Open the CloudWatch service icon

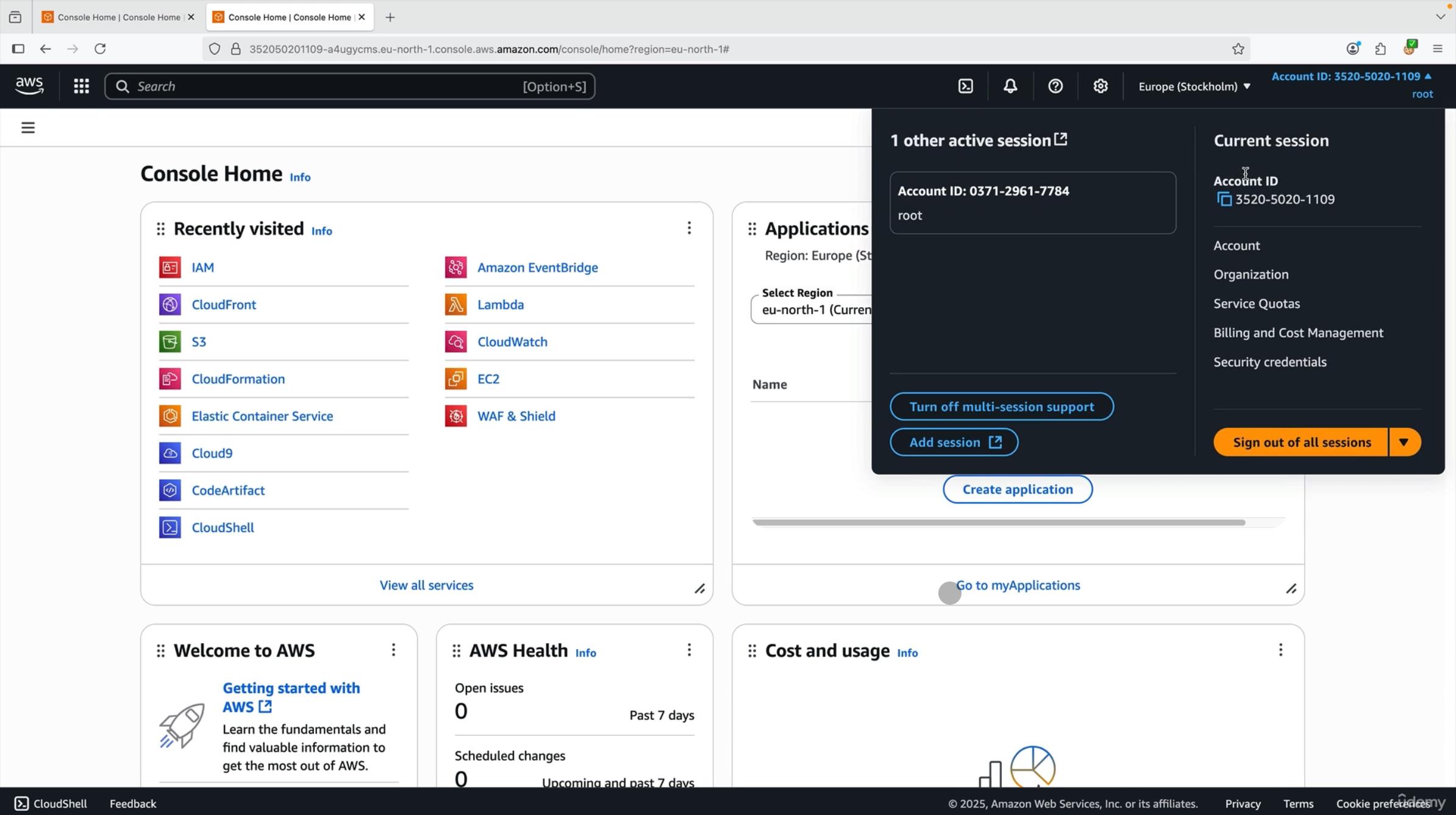click(x=455, y=341)
